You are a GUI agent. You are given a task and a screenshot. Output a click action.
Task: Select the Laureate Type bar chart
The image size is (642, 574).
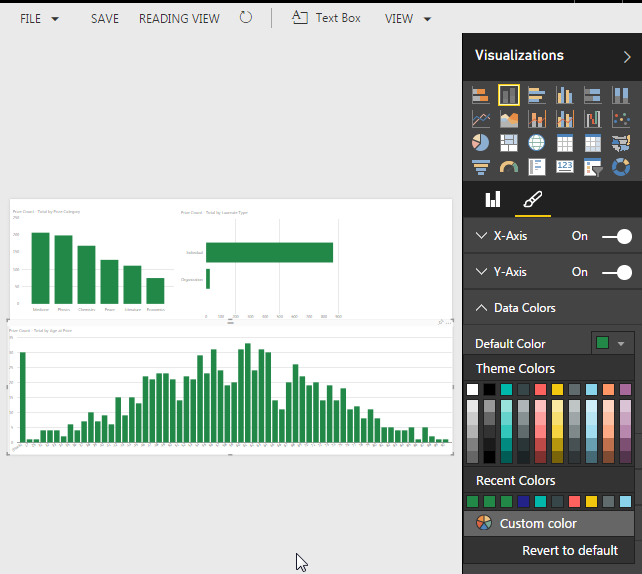coord(262,264)
